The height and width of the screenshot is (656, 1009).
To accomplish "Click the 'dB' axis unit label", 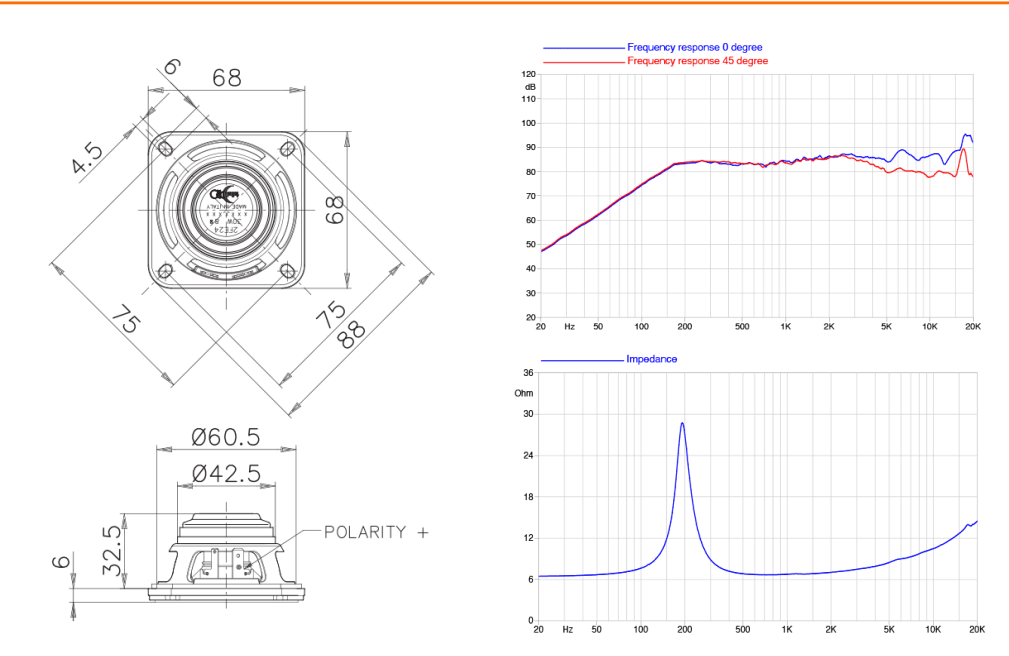I will coord(530,86).
